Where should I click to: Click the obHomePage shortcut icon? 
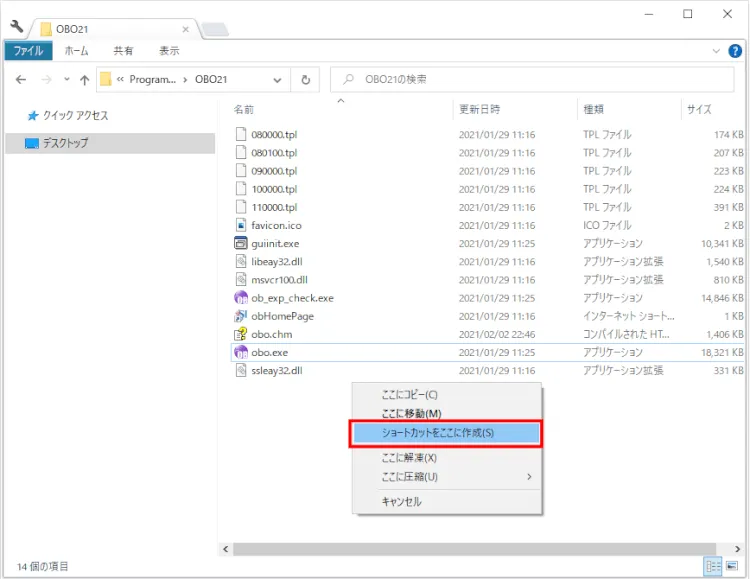click(x=241, y=316)
